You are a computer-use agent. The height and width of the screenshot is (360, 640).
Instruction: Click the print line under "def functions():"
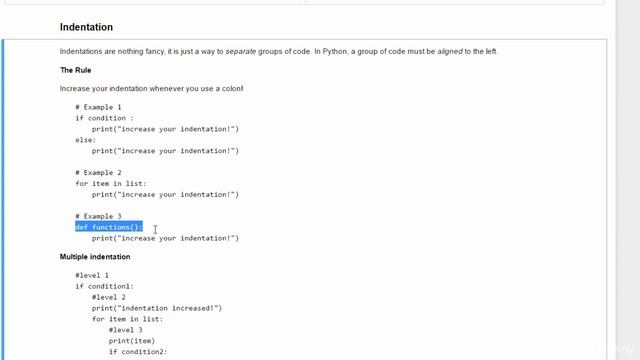pos(165,238)
